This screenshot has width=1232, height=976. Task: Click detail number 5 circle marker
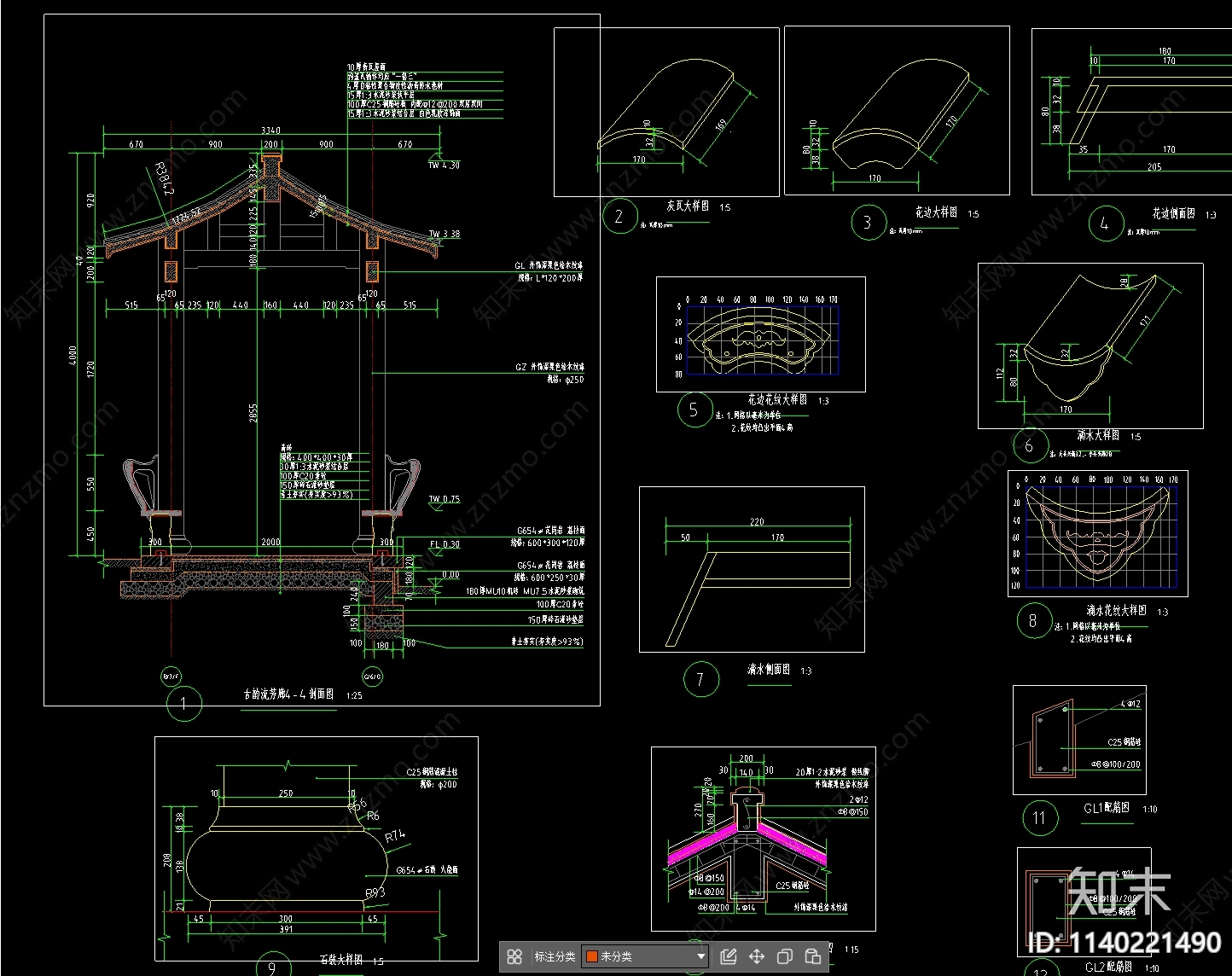[x=694, y=410]
